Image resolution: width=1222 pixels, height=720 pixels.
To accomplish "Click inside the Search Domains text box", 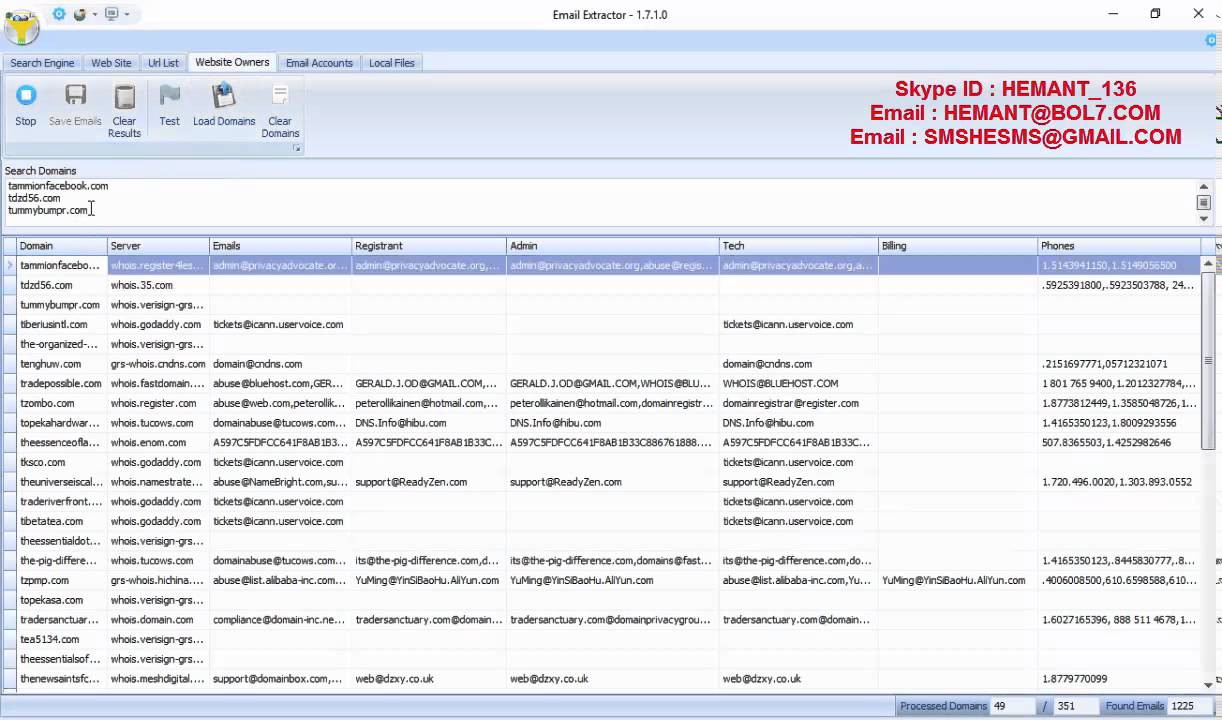I will point(601,202).
